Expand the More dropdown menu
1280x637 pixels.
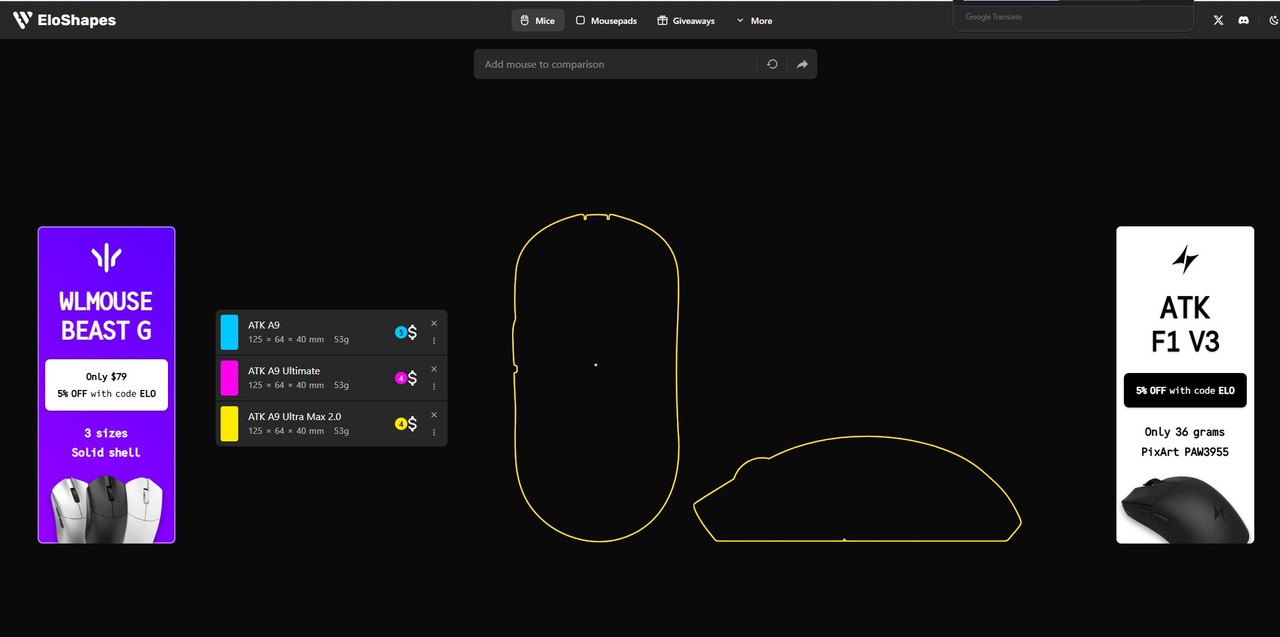click(754, 20)
